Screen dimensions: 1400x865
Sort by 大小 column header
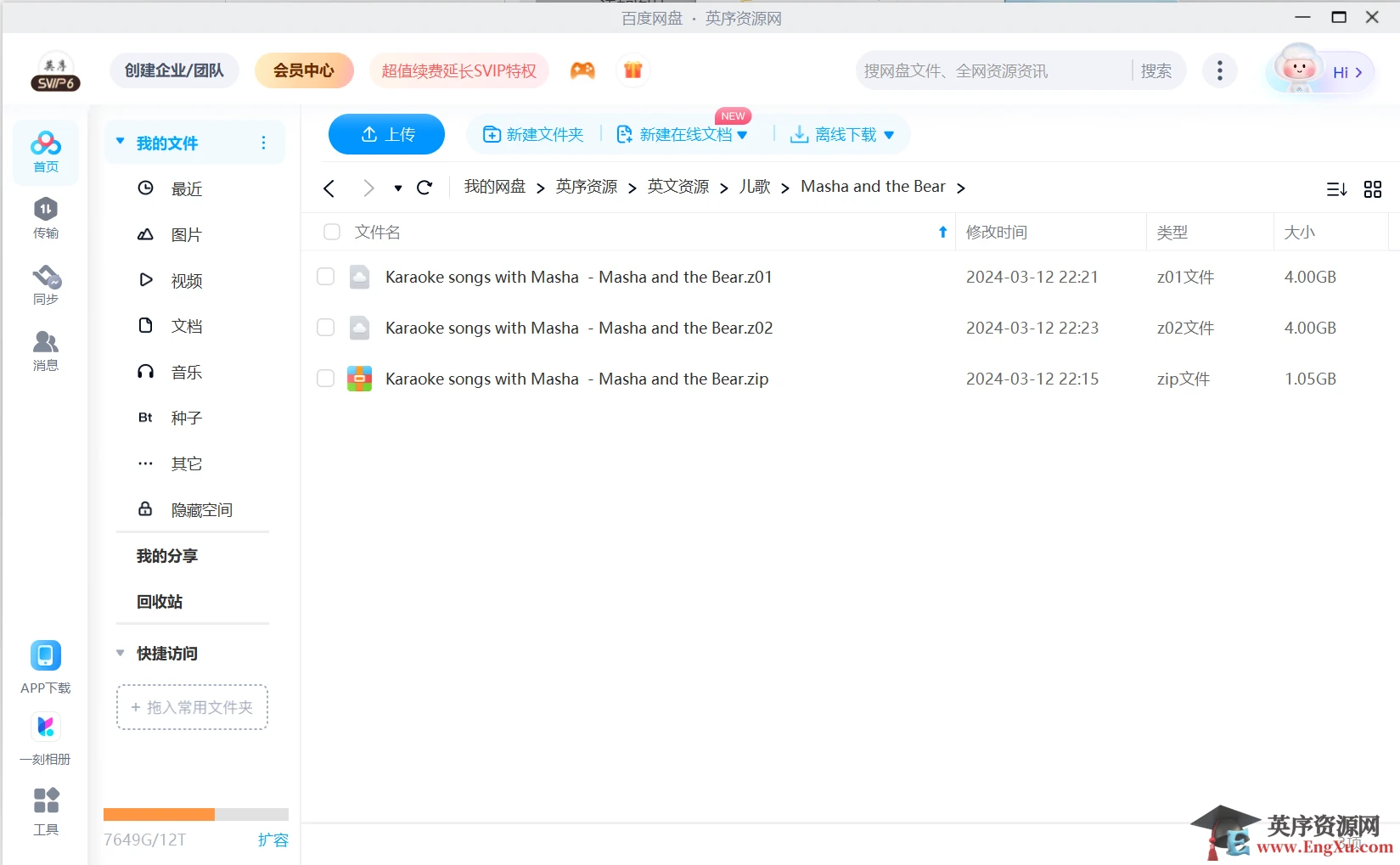coord(1330,232)
